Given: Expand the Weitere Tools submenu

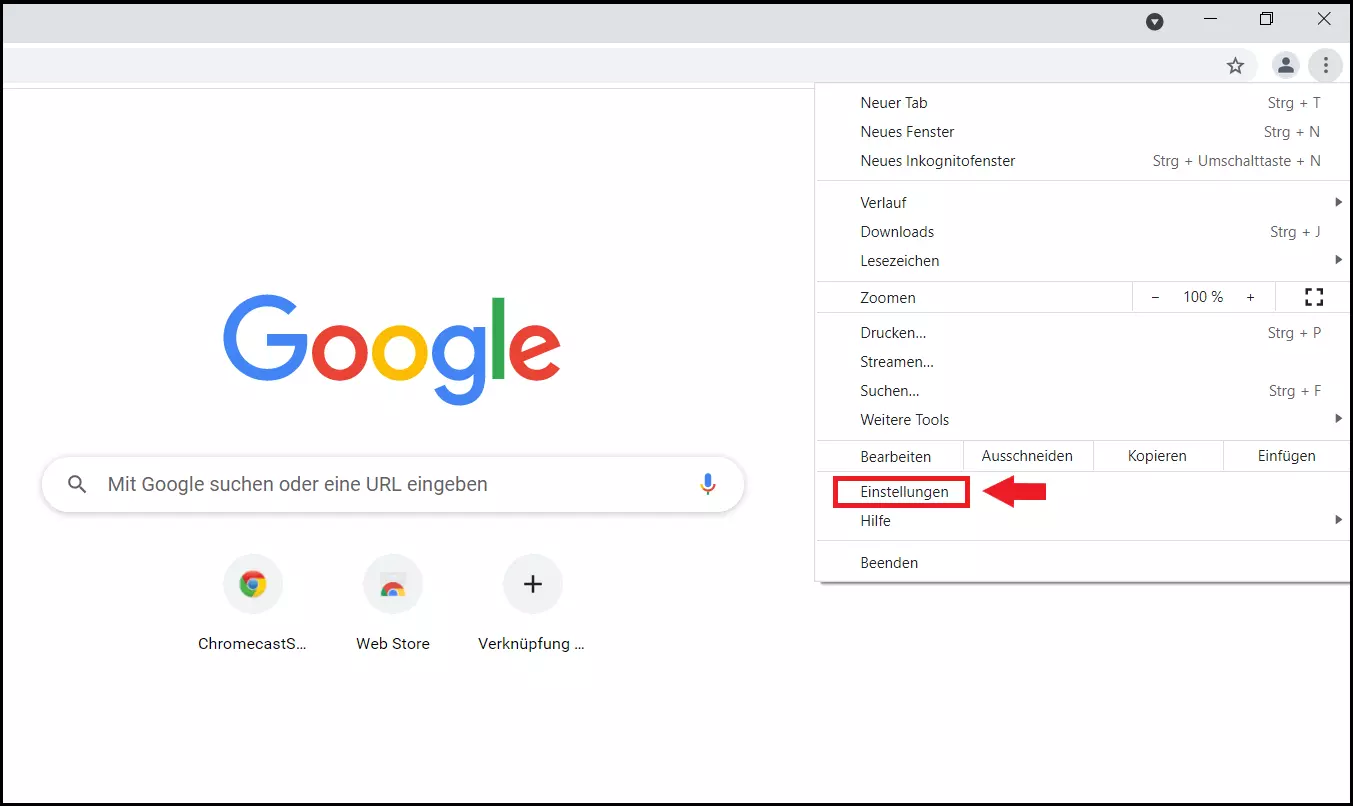Looking at the screenshot, I should (1084, 420).
